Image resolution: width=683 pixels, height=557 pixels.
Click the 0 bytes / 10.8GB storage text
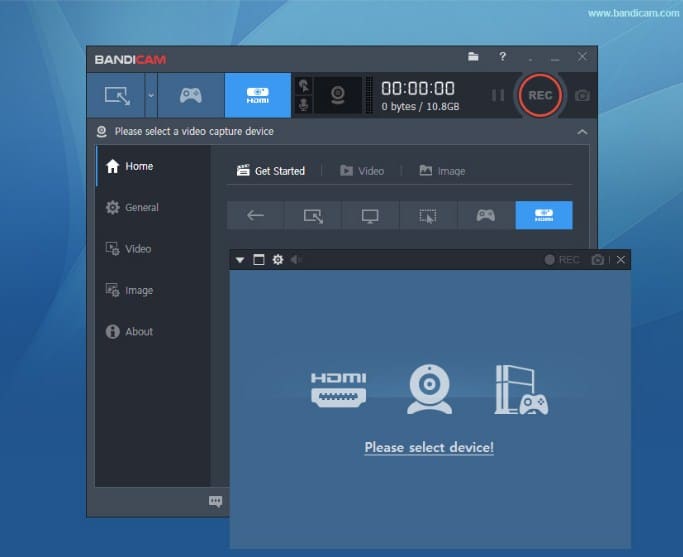click(420, 107)
